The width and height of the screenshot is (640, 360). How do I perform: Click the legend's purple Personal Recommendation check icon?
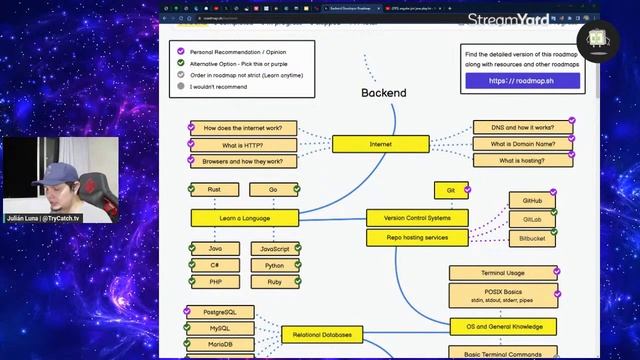[181, 51]
